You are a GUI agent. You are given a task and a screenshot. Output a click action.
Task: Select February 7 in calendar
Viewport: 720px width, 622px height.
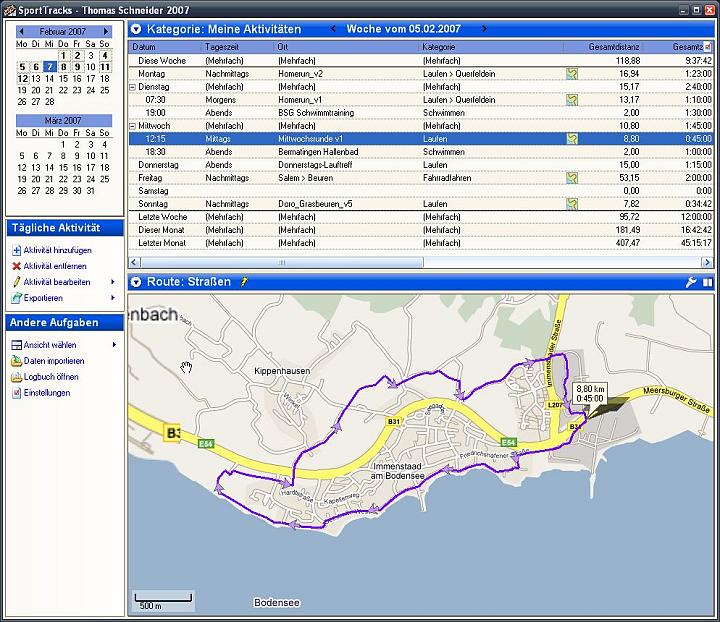click(50, 67)
